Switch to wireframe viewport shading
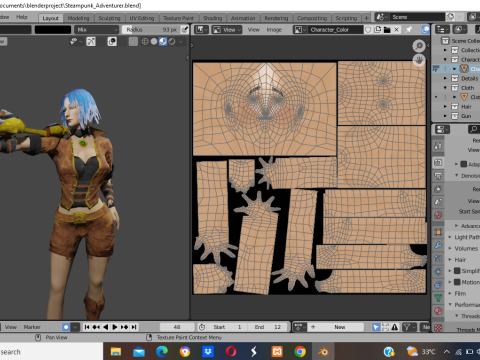The height and width of the screenshot is (360, 480). pyautogui.click(x=145, y=41)
